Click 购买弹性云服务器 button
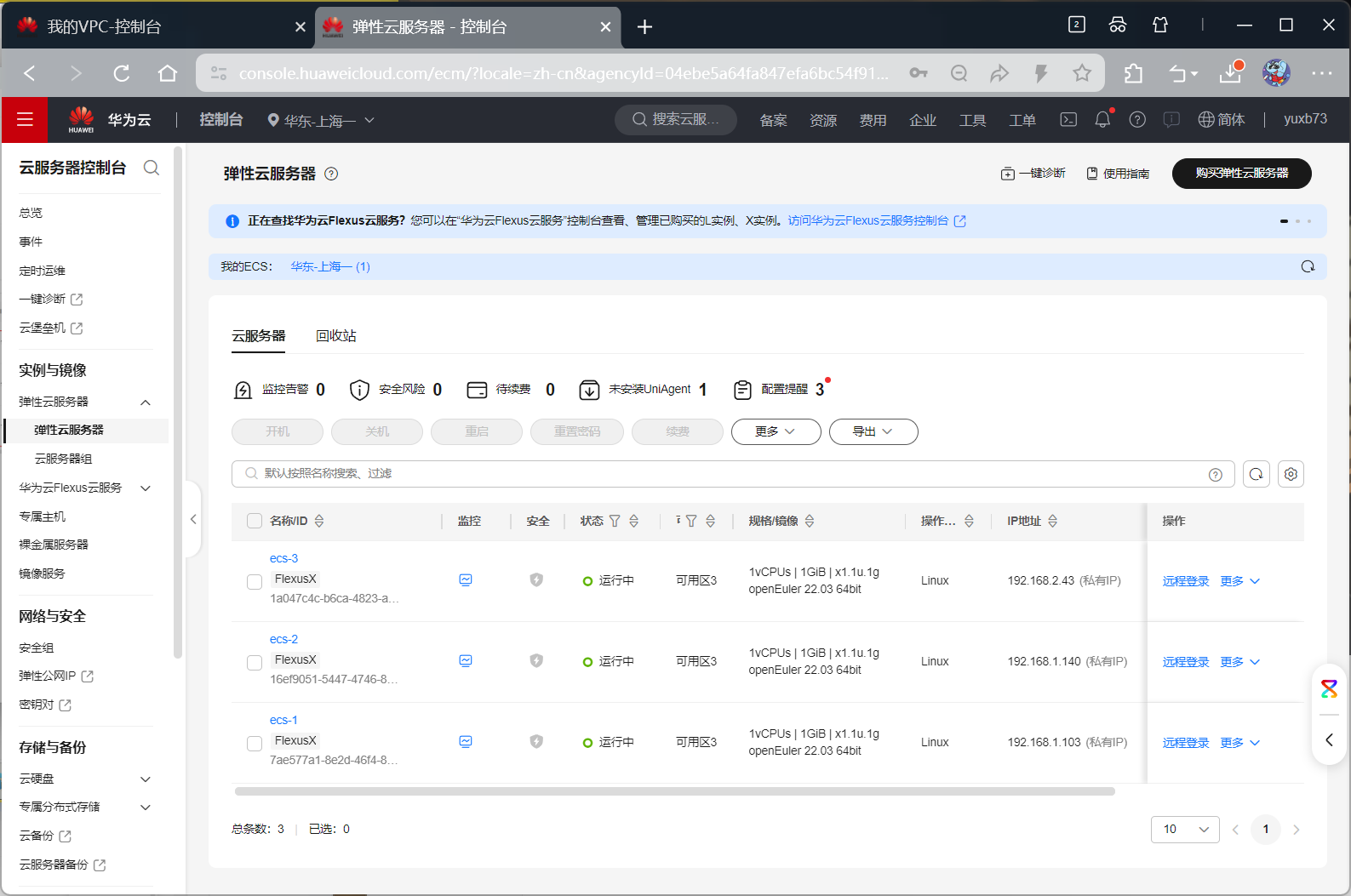This screenshot has height=896, width=1351. pos(1241,173)
